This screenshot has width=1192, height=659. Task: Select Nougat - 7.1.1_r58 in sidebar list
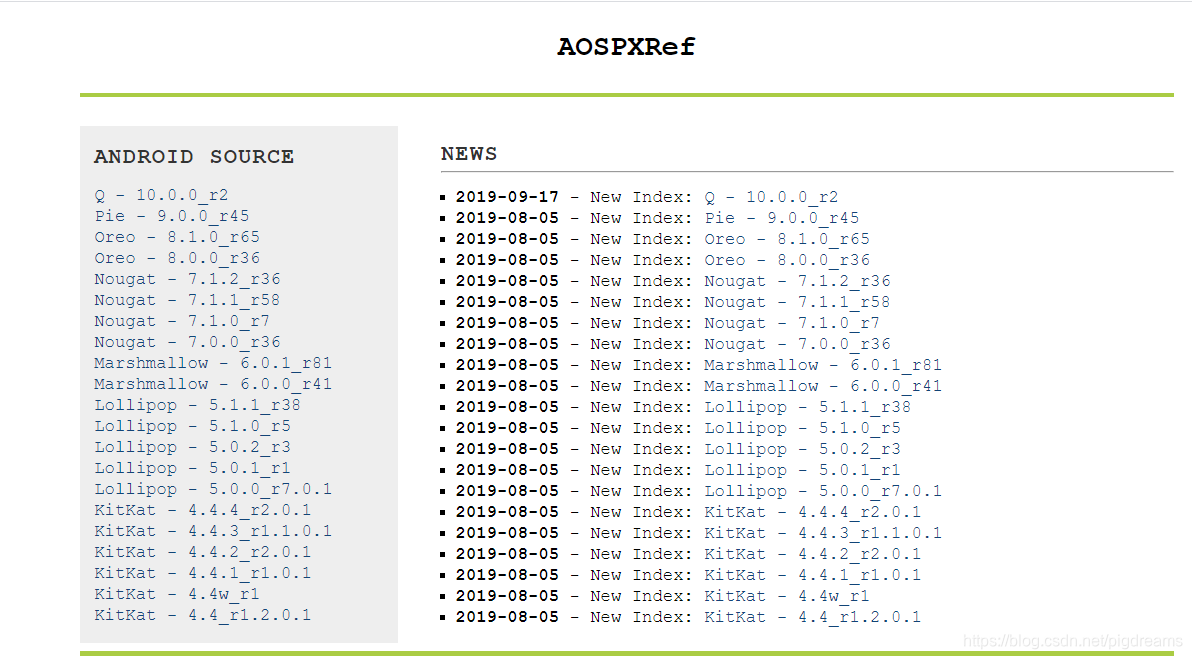187,300
